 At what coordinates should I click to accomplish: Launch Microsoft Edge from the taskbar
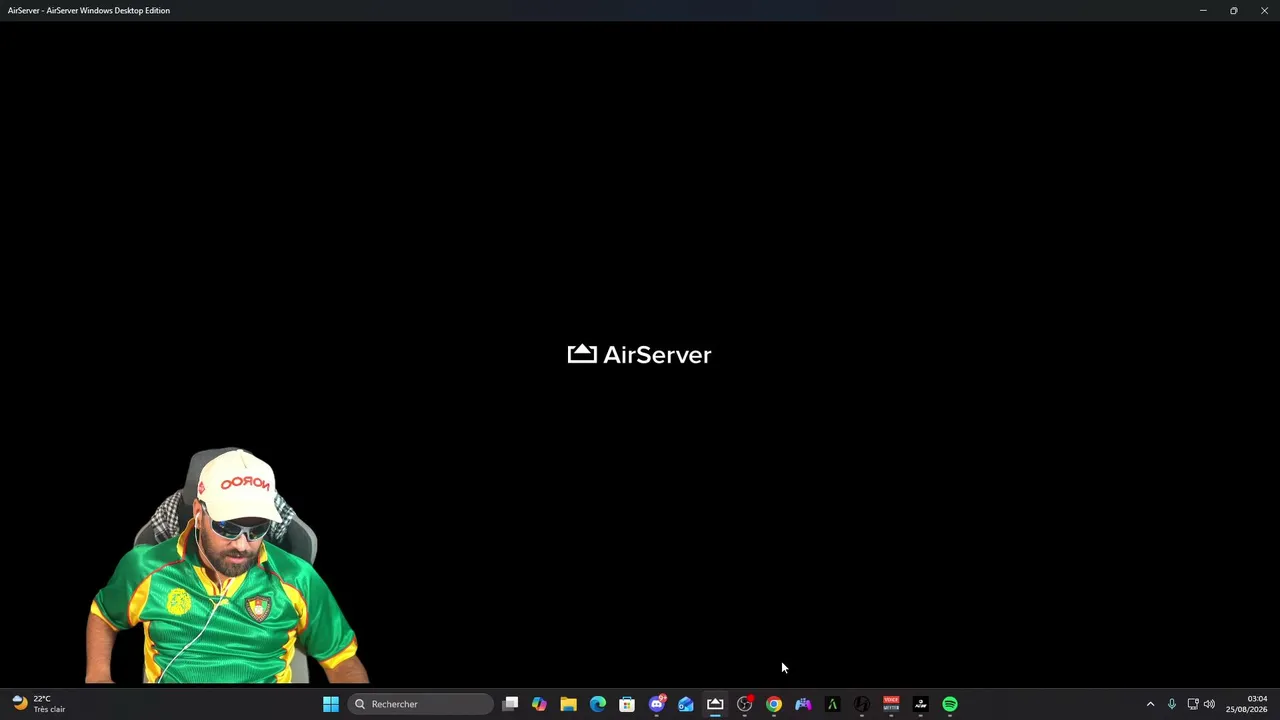pos(598,704)
